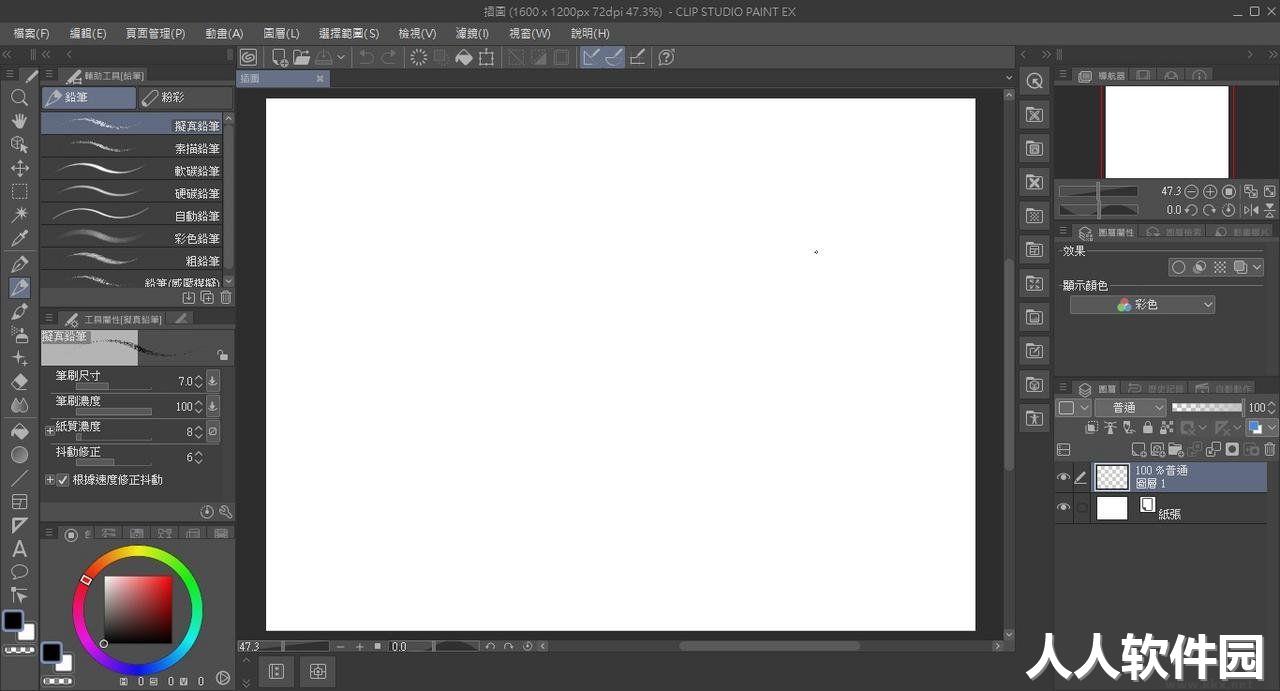Click the navigator canvas preview
This screenshot has width=1280, height=691.
(x=1166, y=132)
